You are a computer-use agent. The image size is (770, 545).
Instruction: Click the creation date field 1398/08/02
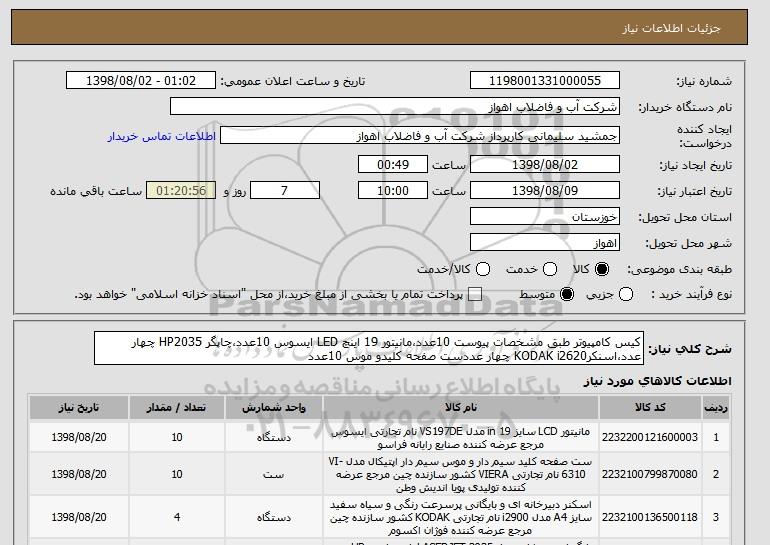pos(545,164)
